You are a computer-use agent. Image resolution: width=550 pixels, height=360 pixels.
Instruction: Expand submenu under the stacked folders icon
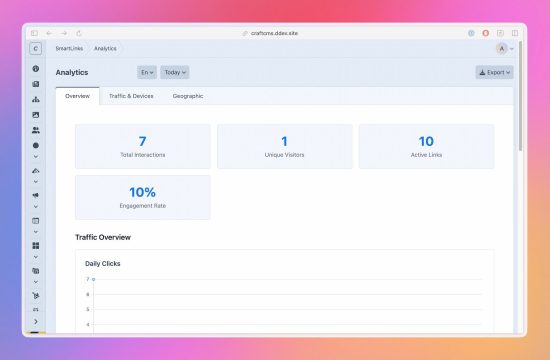(35, 282)
